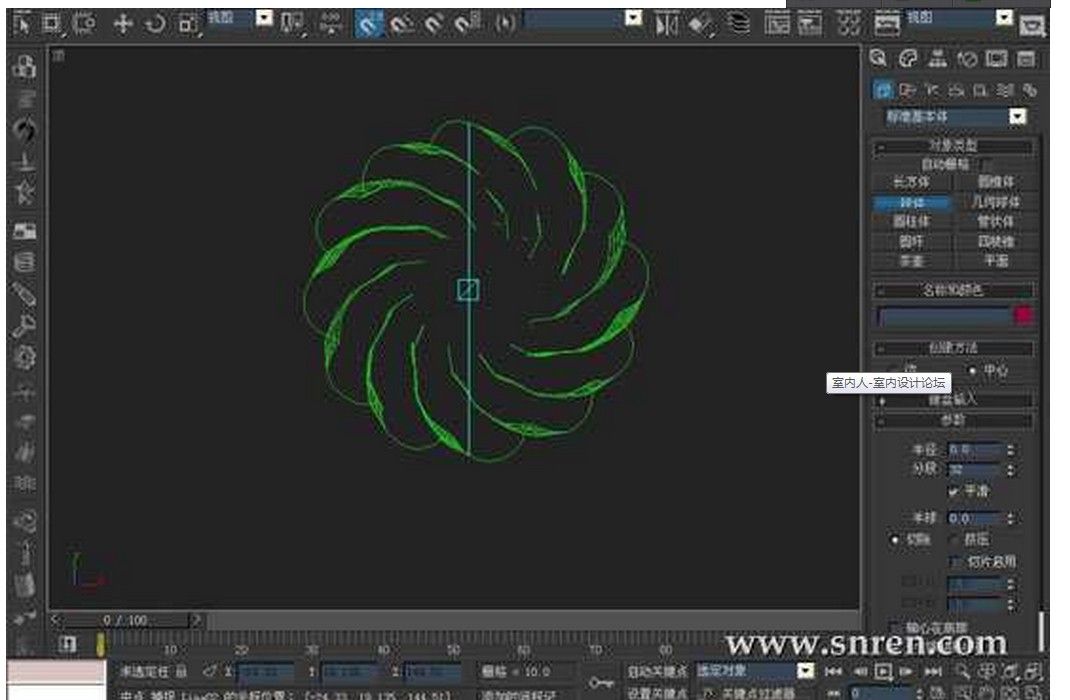Screen dimensions: 1070x700
Task: Select the Cameras category icon
Action: (957, 89)
